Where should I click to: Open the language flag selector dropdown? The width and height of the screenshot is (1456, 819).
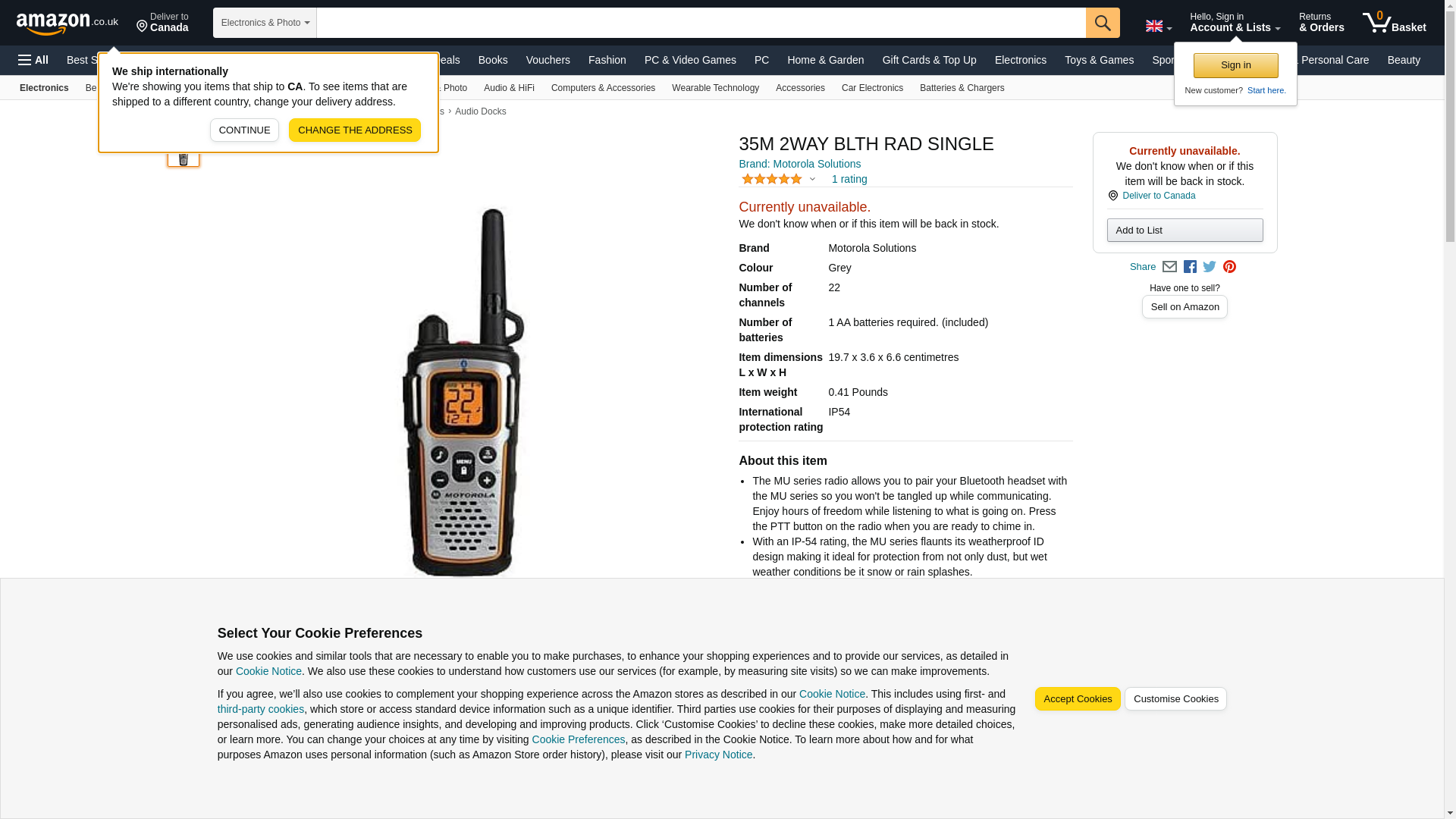pos(1158,27)
